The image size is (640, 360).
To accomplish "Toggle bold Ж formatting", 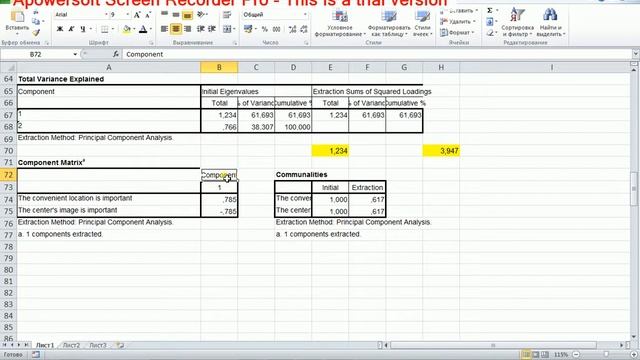I will [60, 29].
